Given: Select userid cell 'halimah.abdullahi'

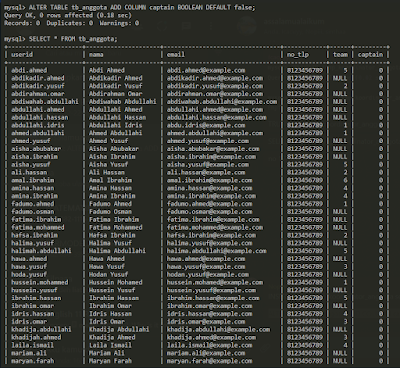Looking at the screenshot, I should [x=41, y=251].
